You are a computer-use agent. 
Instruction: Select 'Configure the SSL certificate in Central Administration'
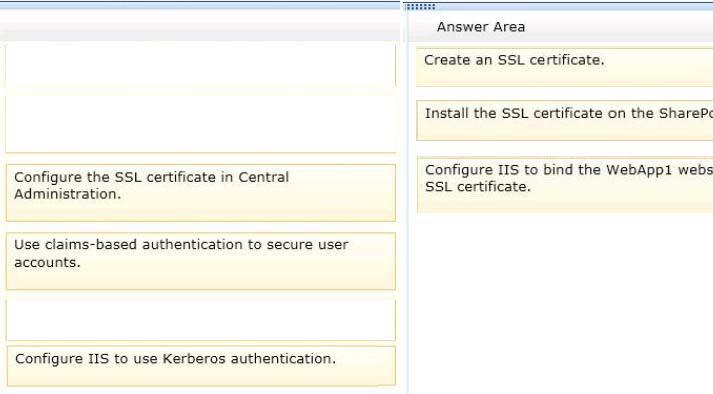point(201,193)
